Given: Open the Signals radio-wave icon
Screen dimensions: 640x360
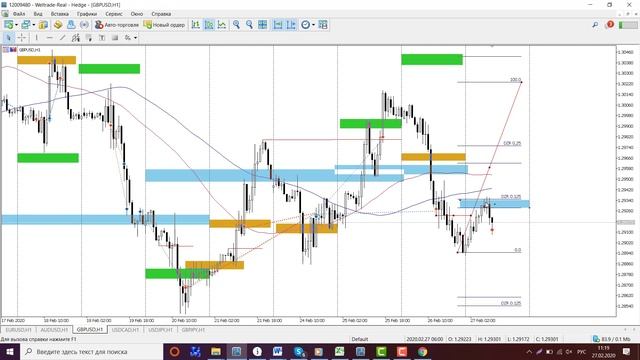Looking at the screenshot, I should 84,25.
